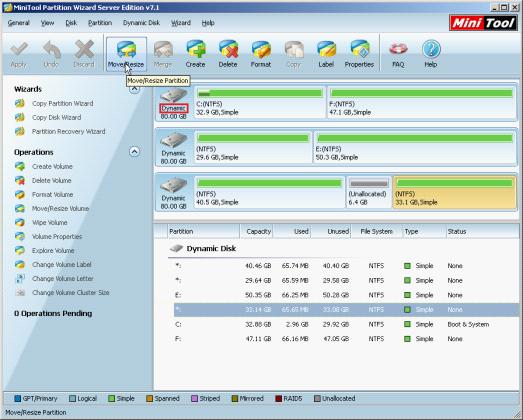Click the Undo toolbar icon
Image resolution: width=523 pixels, height=420 pixels.
[51, 54]
